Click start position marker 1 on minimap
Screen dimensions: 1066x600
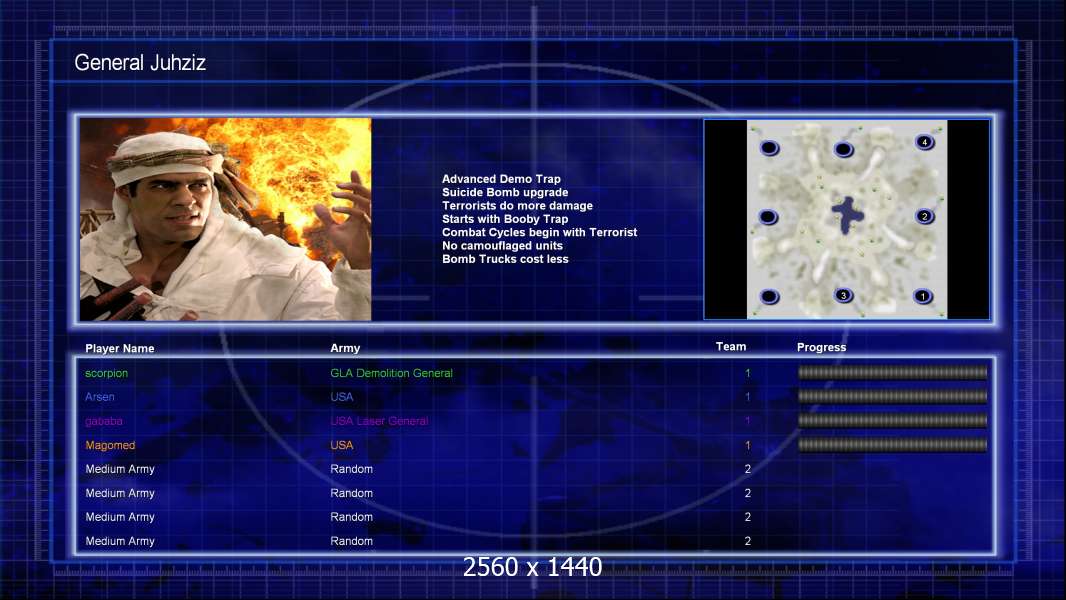923,296
